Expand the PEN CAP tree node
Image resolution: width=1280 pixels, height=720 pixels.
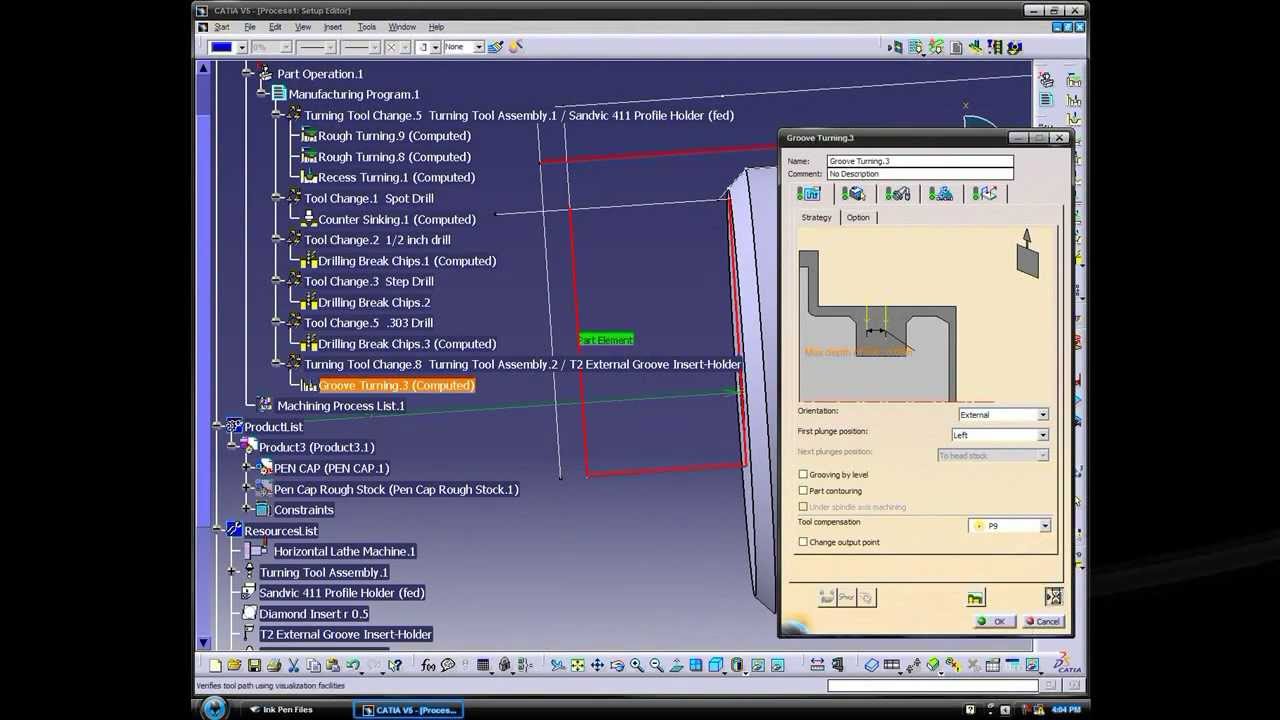point(247,468)
